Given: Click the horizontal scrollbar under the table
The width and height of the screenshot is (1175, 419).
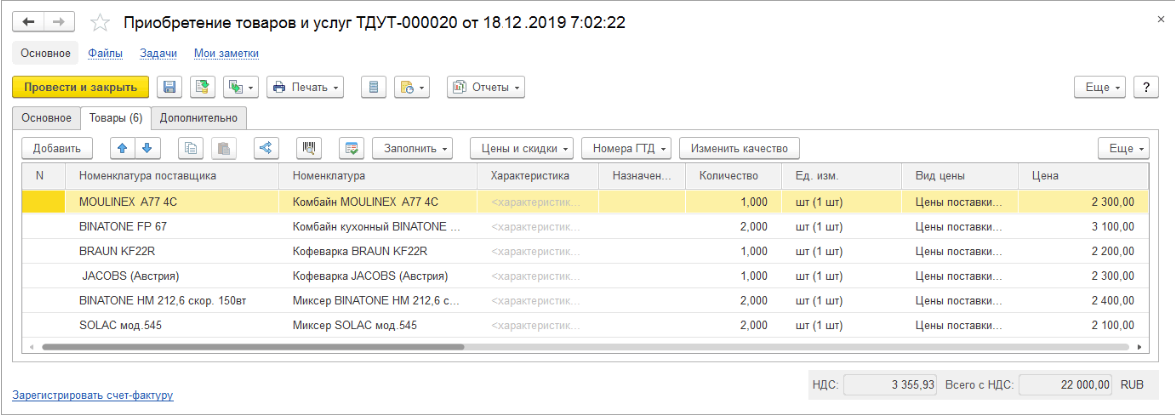Looking at the screenshot, I should coord(250,347).
